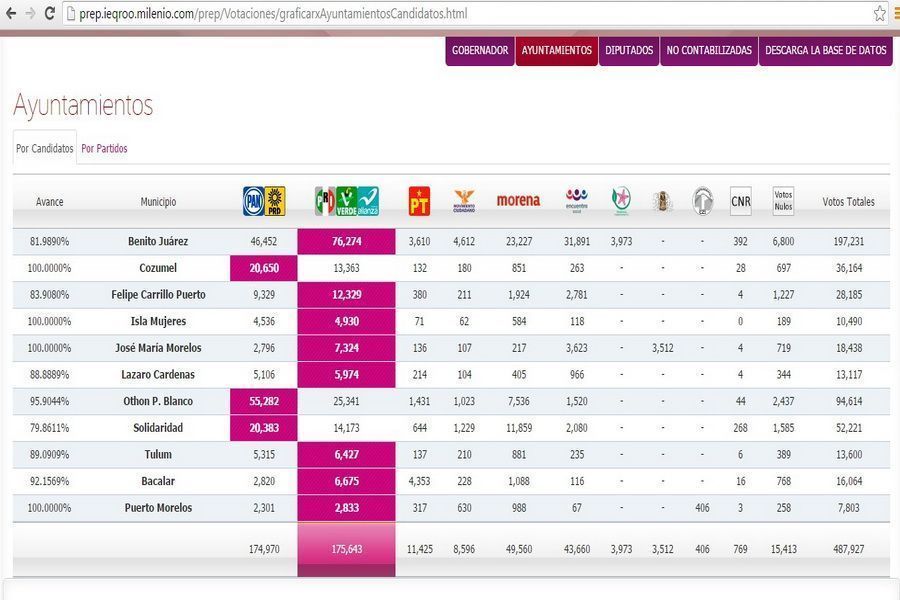Screen dimensions: 900x600
Task: Click the Movimiento Ciudadano eagle logo
Action: pos(464,201)
